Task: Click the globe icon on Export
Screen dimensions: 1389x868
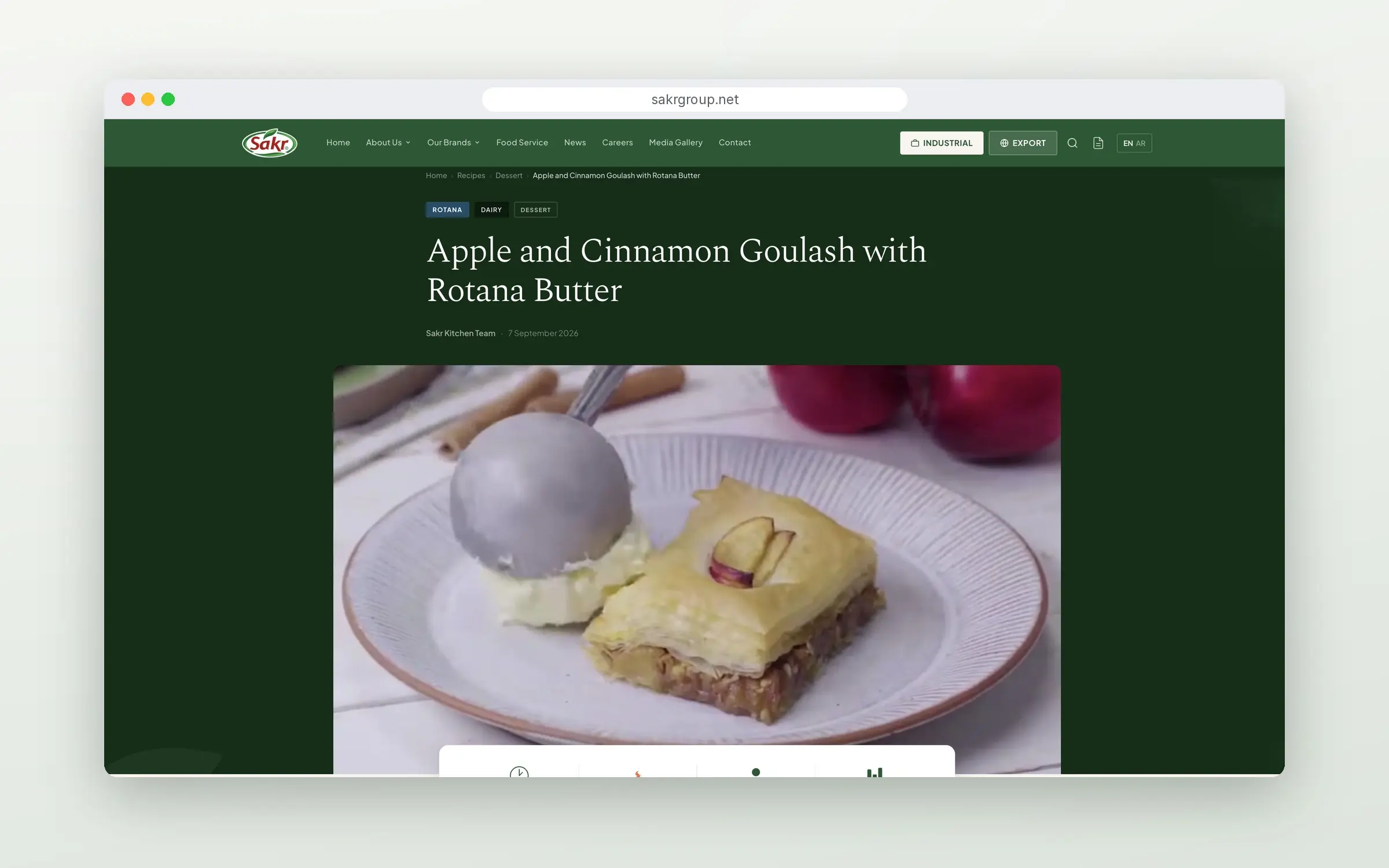Action: point(1004,143)
